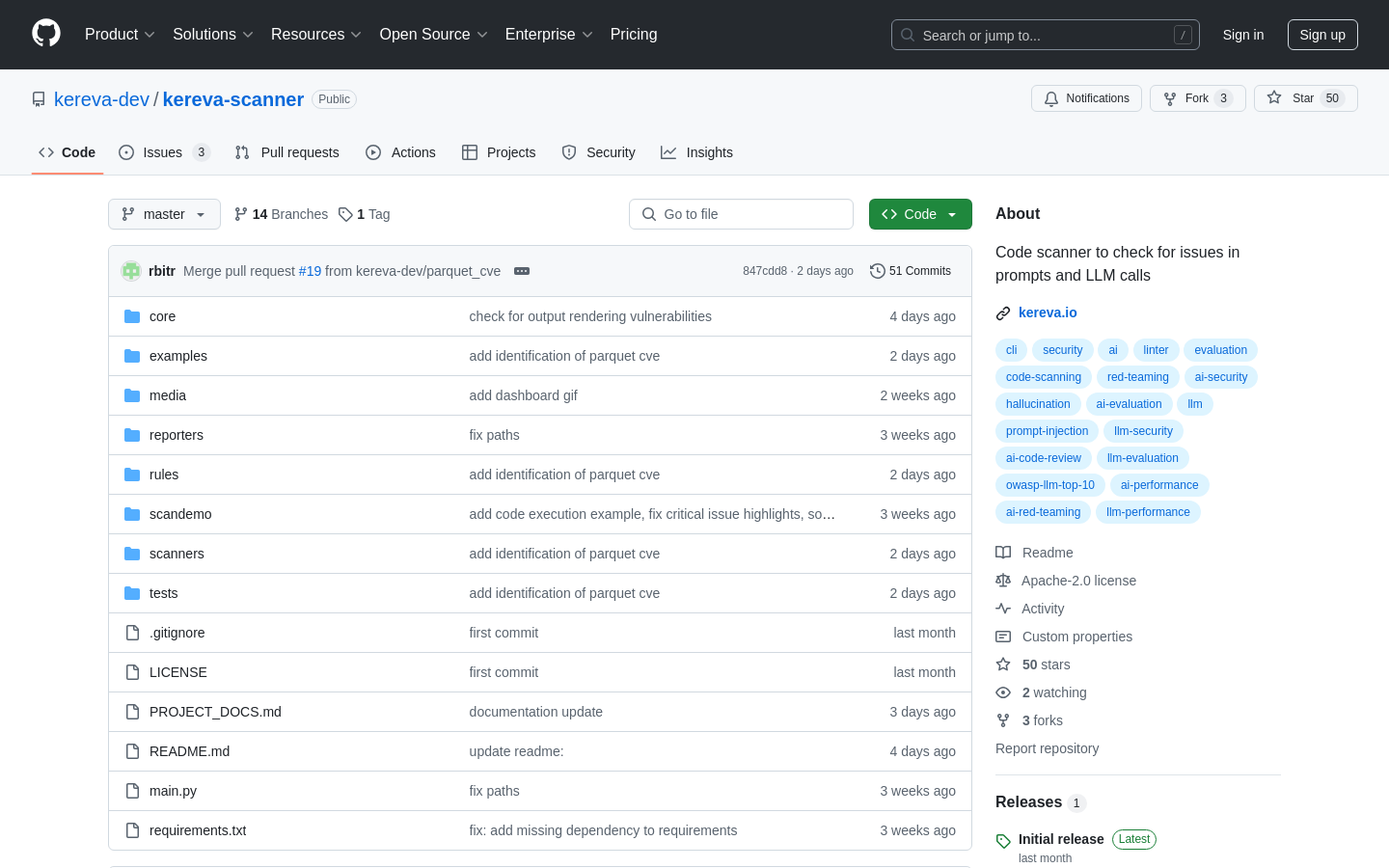Switch to the Actions tab

[x=400, y=152]
